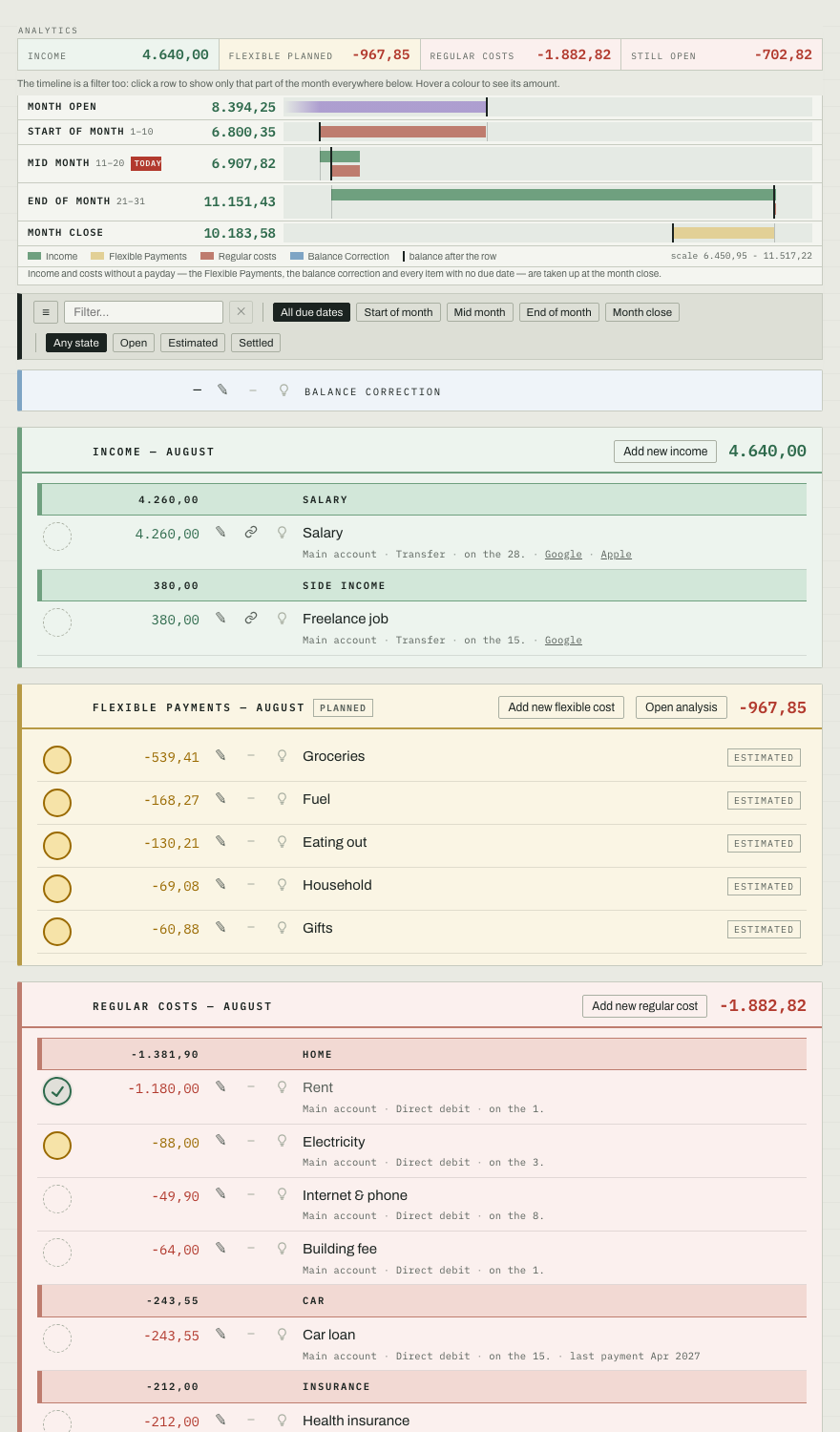Select the Any state filter
This screenshot has width=840, height=1432.
tap(76, 343)
